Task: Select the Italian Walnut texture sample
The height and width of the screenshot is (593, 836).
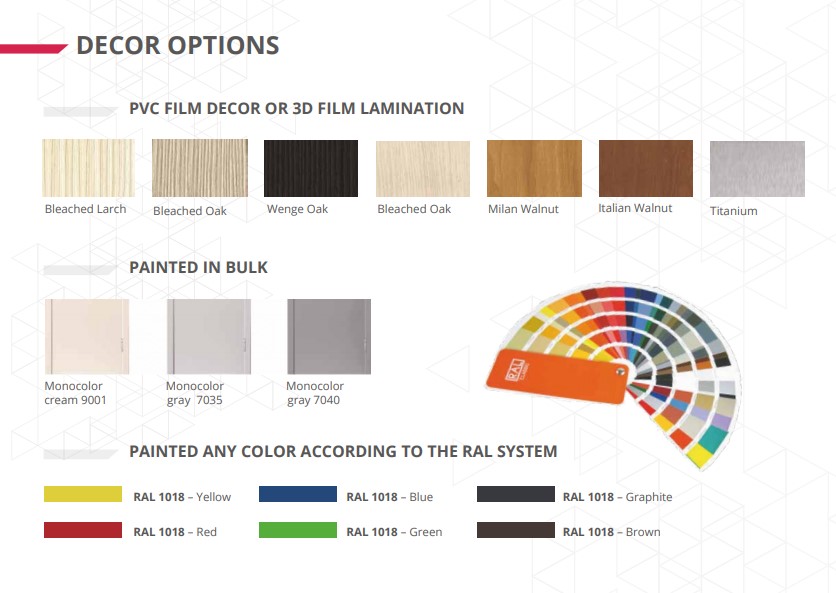Action: (x=646, y=169)
